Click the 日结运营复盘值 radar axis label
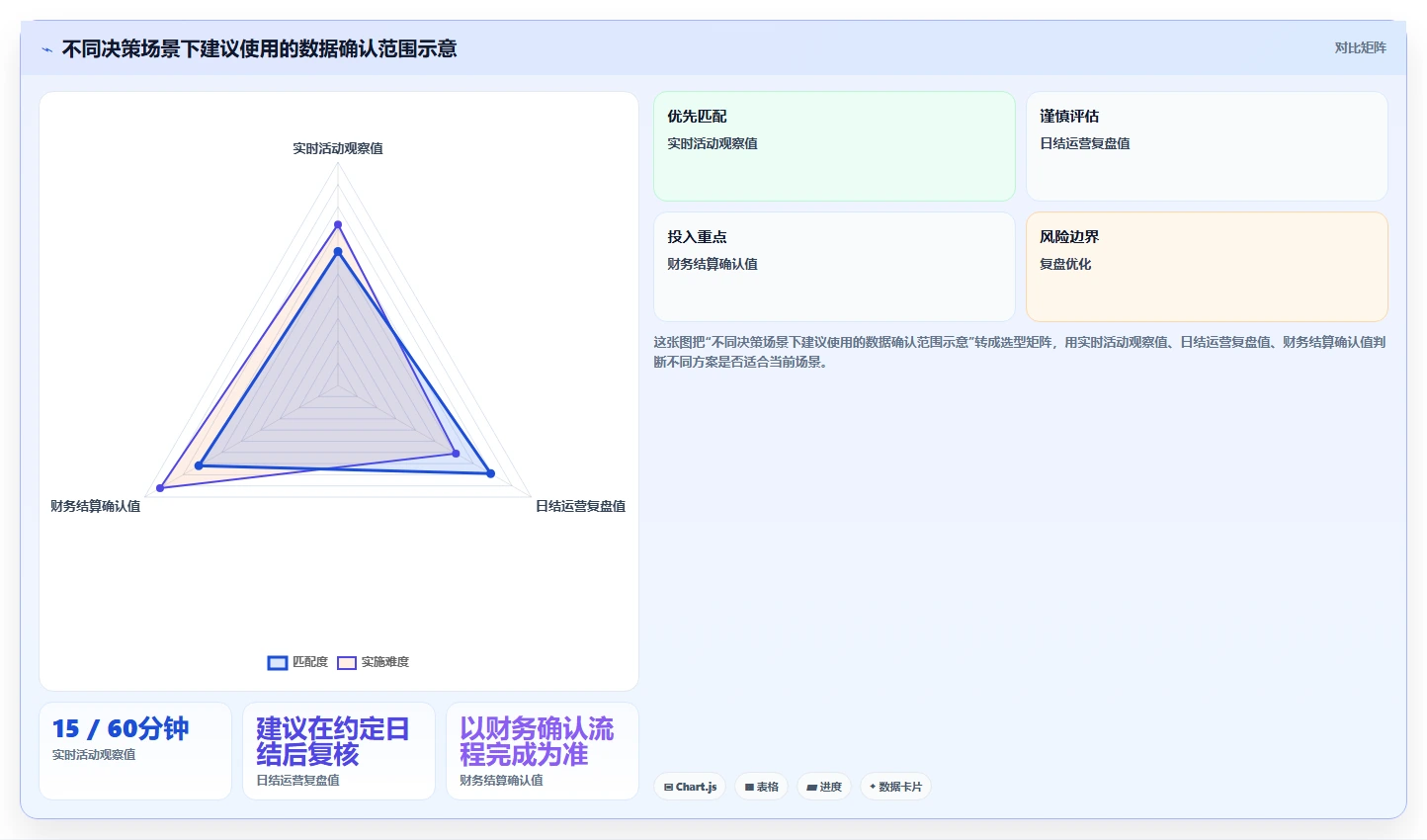 coord(580,506)
